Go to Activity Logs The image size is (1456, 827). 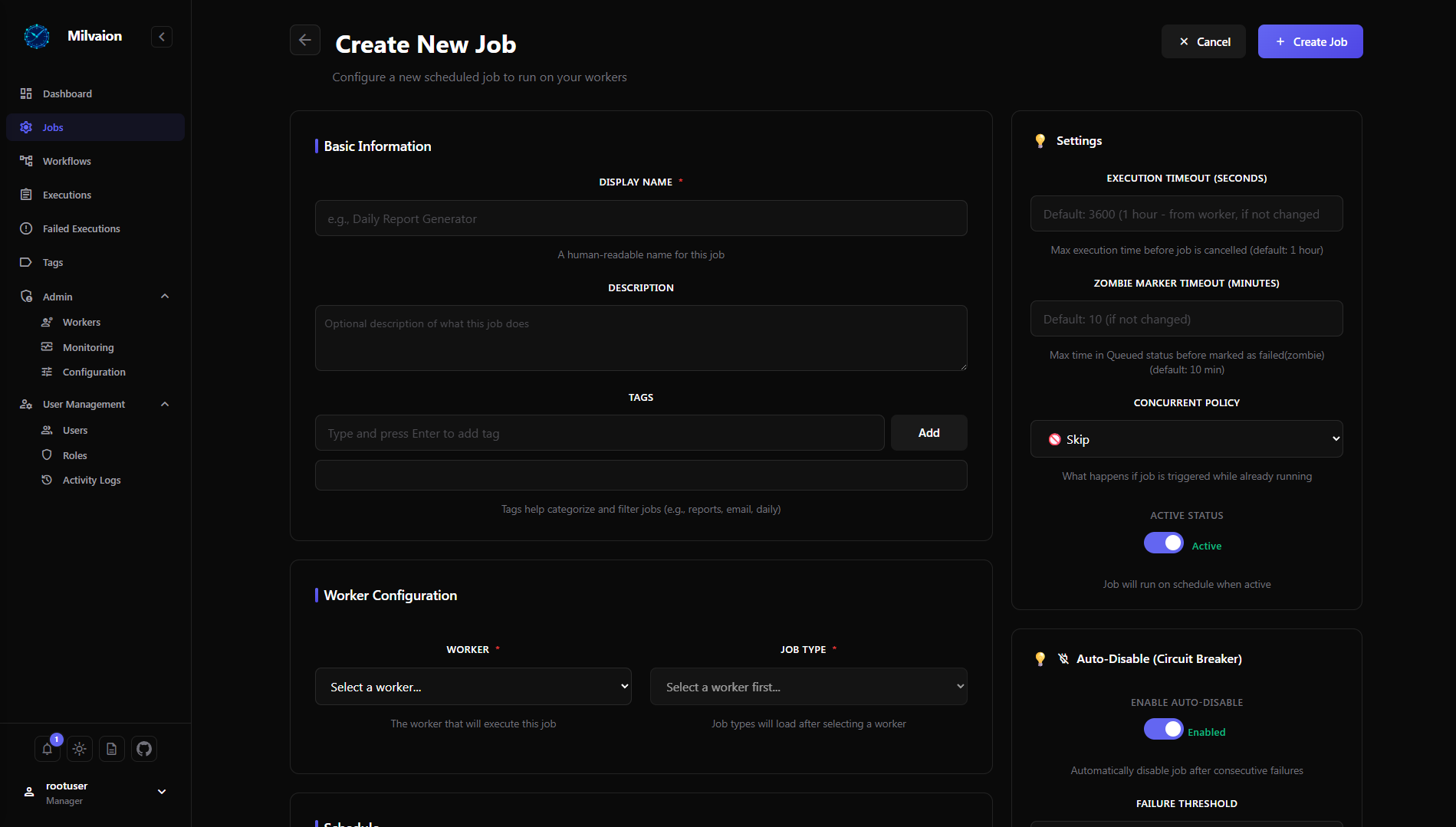point(90,480)
